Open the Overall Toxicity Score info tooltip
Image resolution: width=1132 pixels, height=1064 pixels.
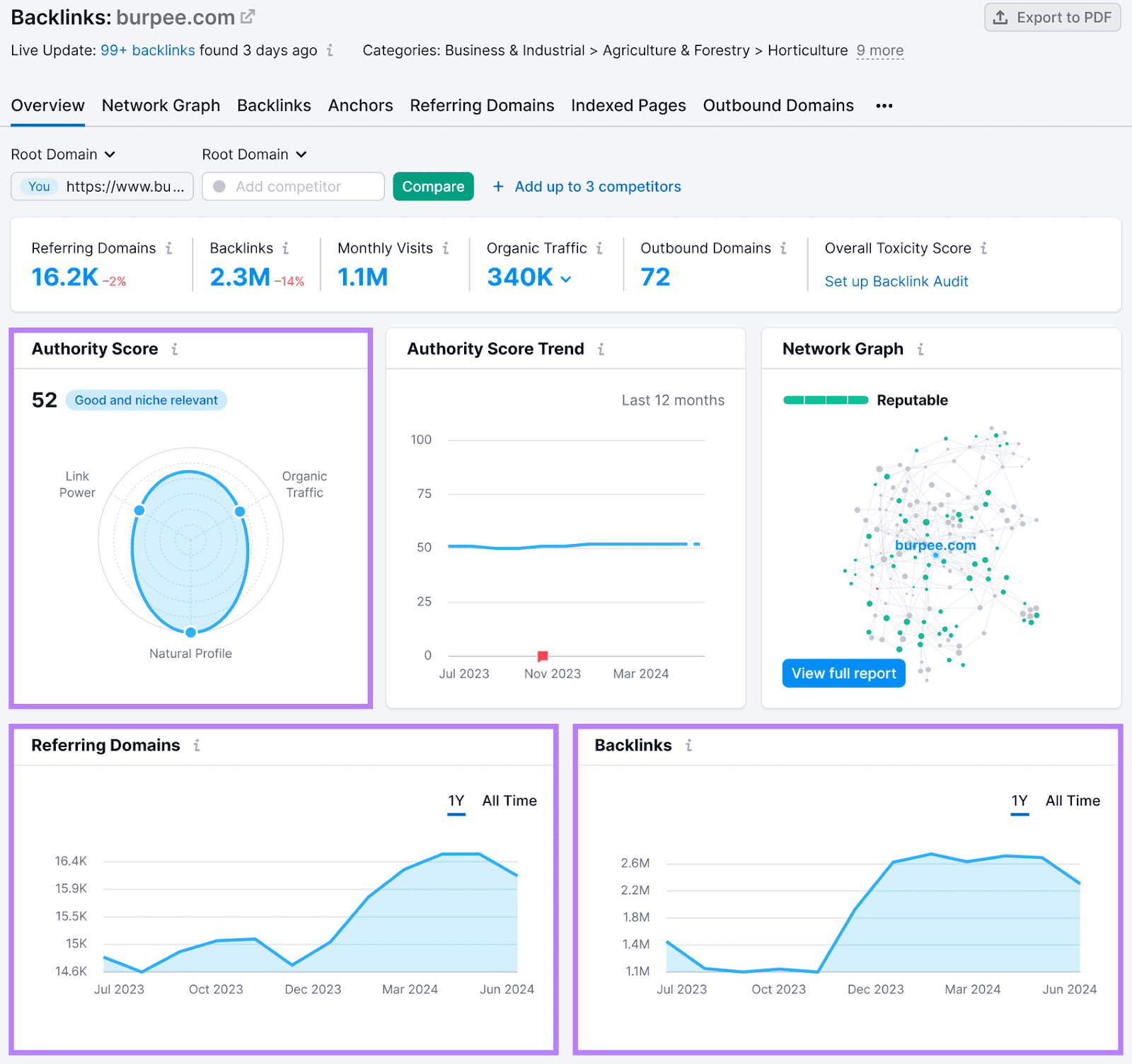[x=984, y=248]
